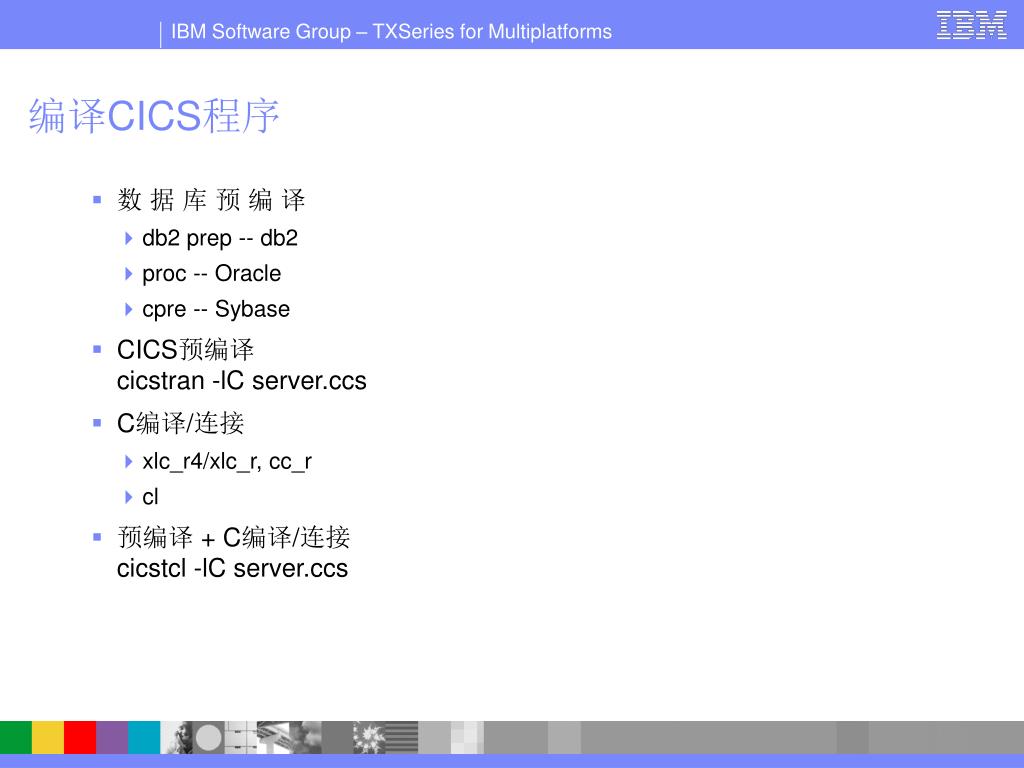Click the IBM logo in the header
The image size is (1024, 768).
tap(971, 25)
